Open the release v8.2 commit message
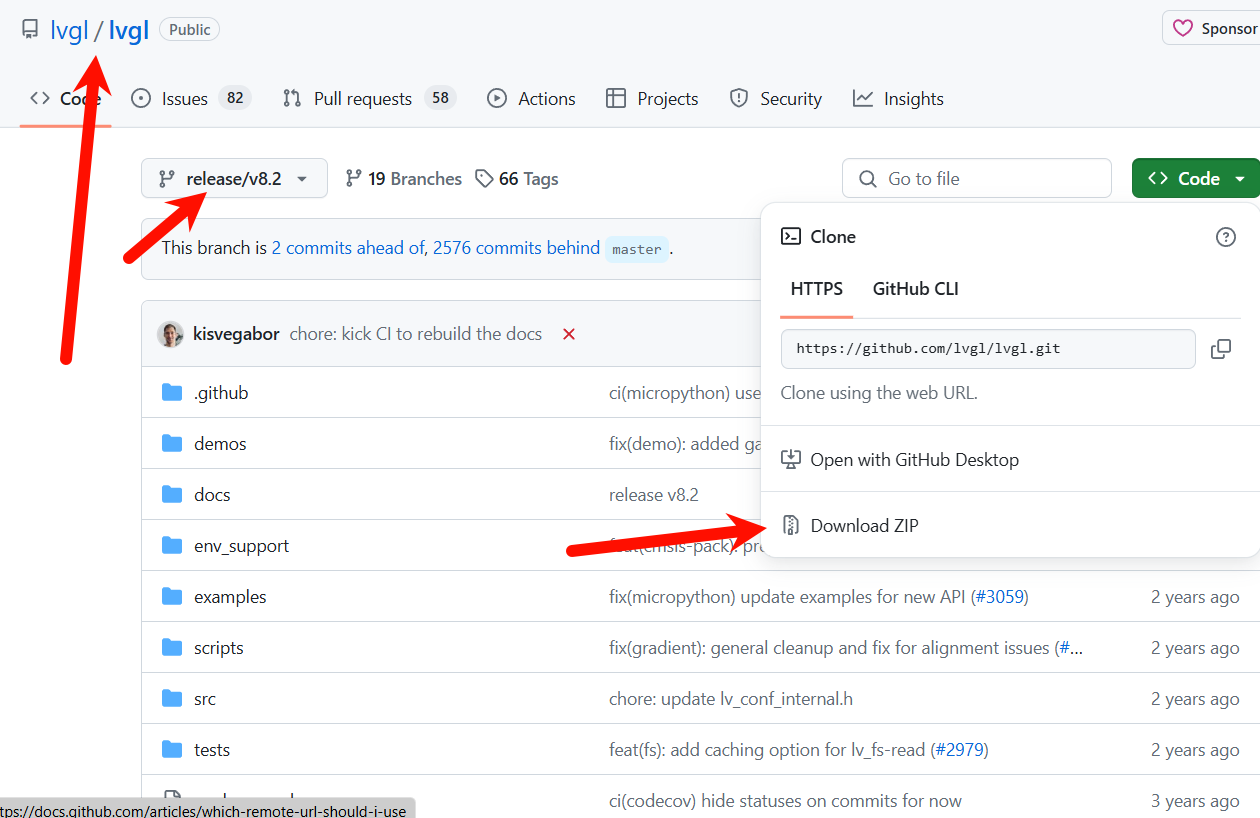The height and width of the screenshot is (818, 1260). pos(654,495)
